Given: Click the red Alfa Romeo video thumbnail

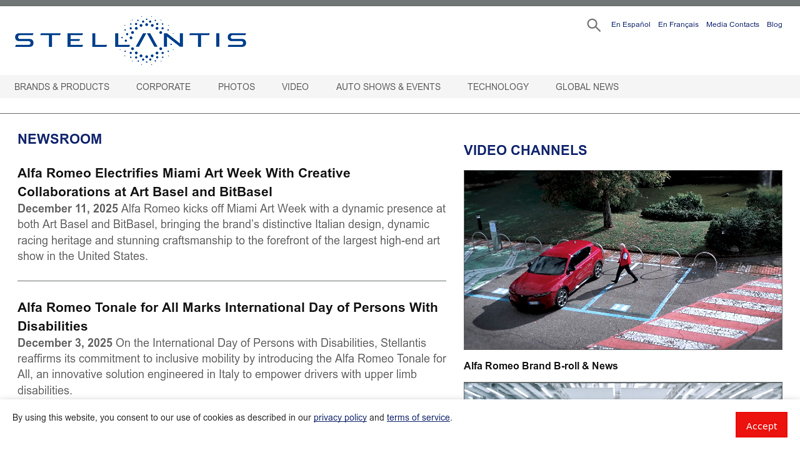Looking at the screenshot, I should click(622, 260).
